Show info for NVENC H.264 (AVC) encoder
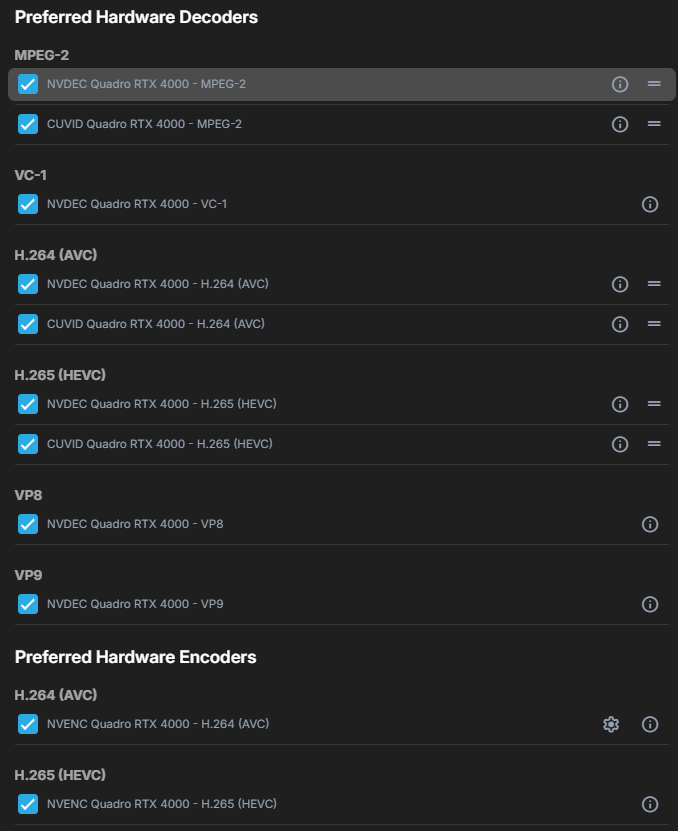This screenshot has height=831, width=678. tap(650, 724)
